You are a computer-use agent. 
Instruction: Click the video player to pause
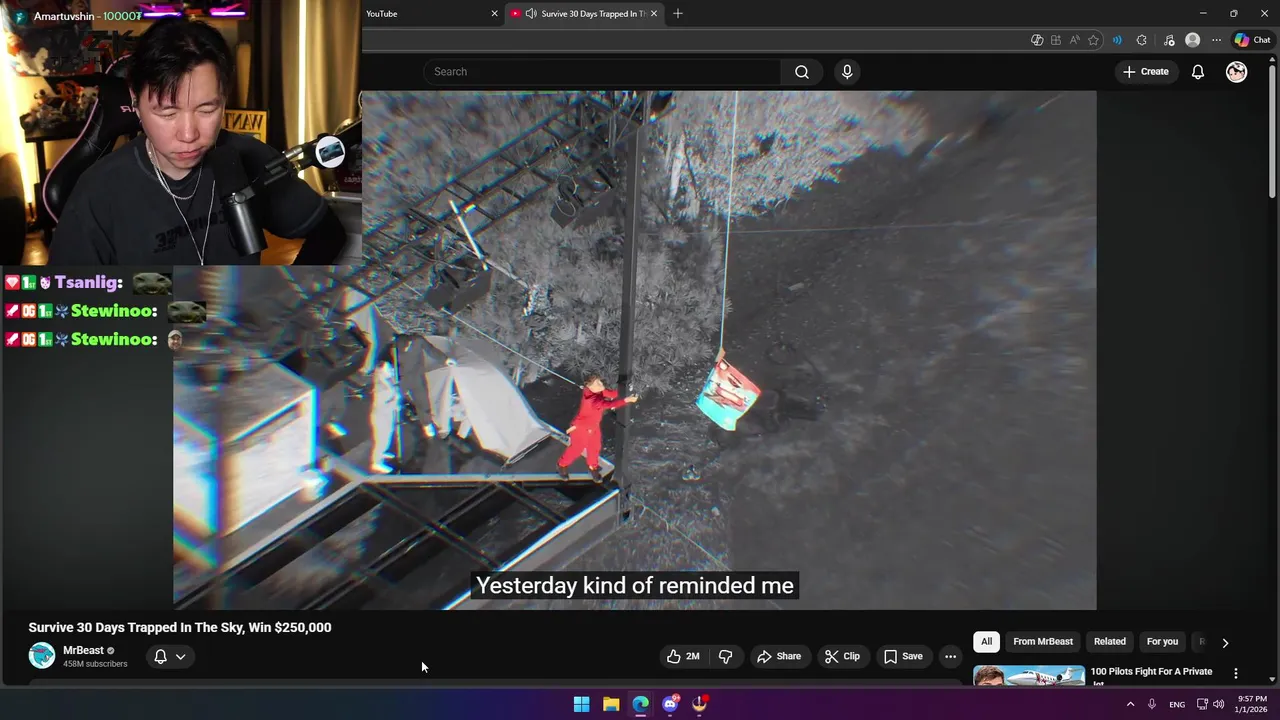[635, 350]
